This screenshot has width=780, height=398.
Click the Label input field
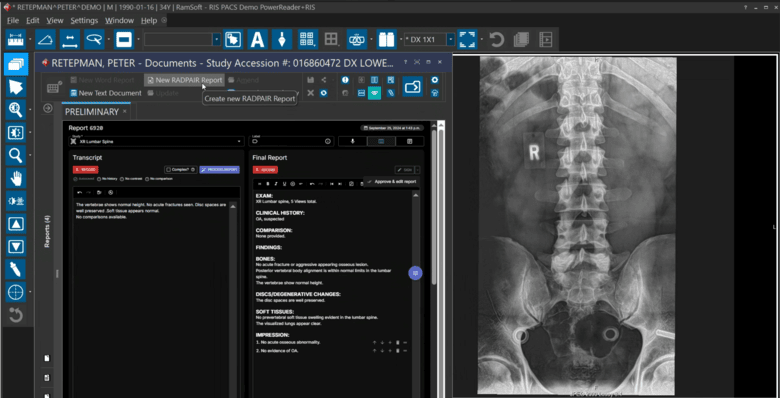pyautogui.click(x=292, y=141)
